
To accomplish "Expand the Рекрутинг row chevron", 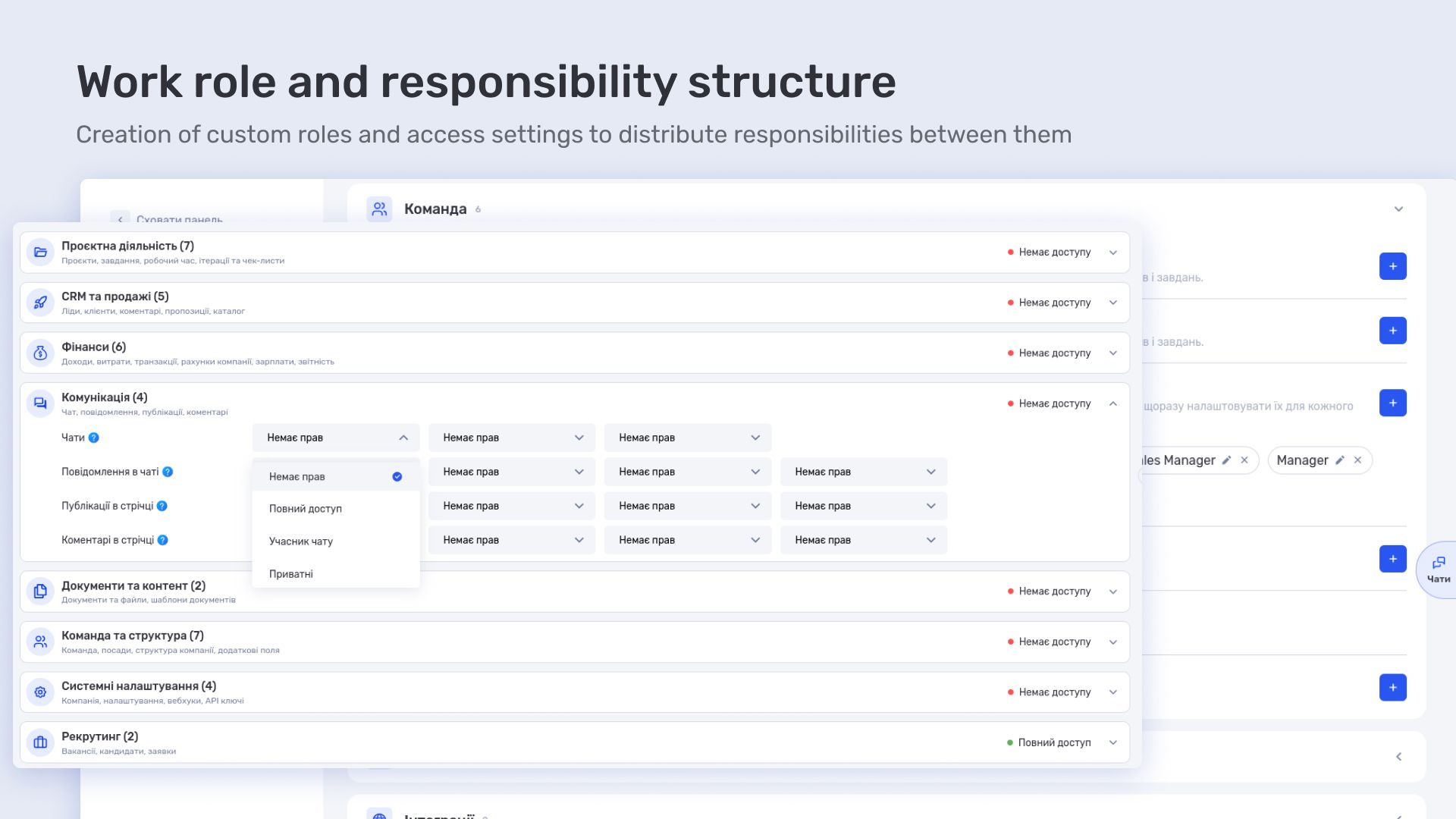I will tap(1113, 742).
